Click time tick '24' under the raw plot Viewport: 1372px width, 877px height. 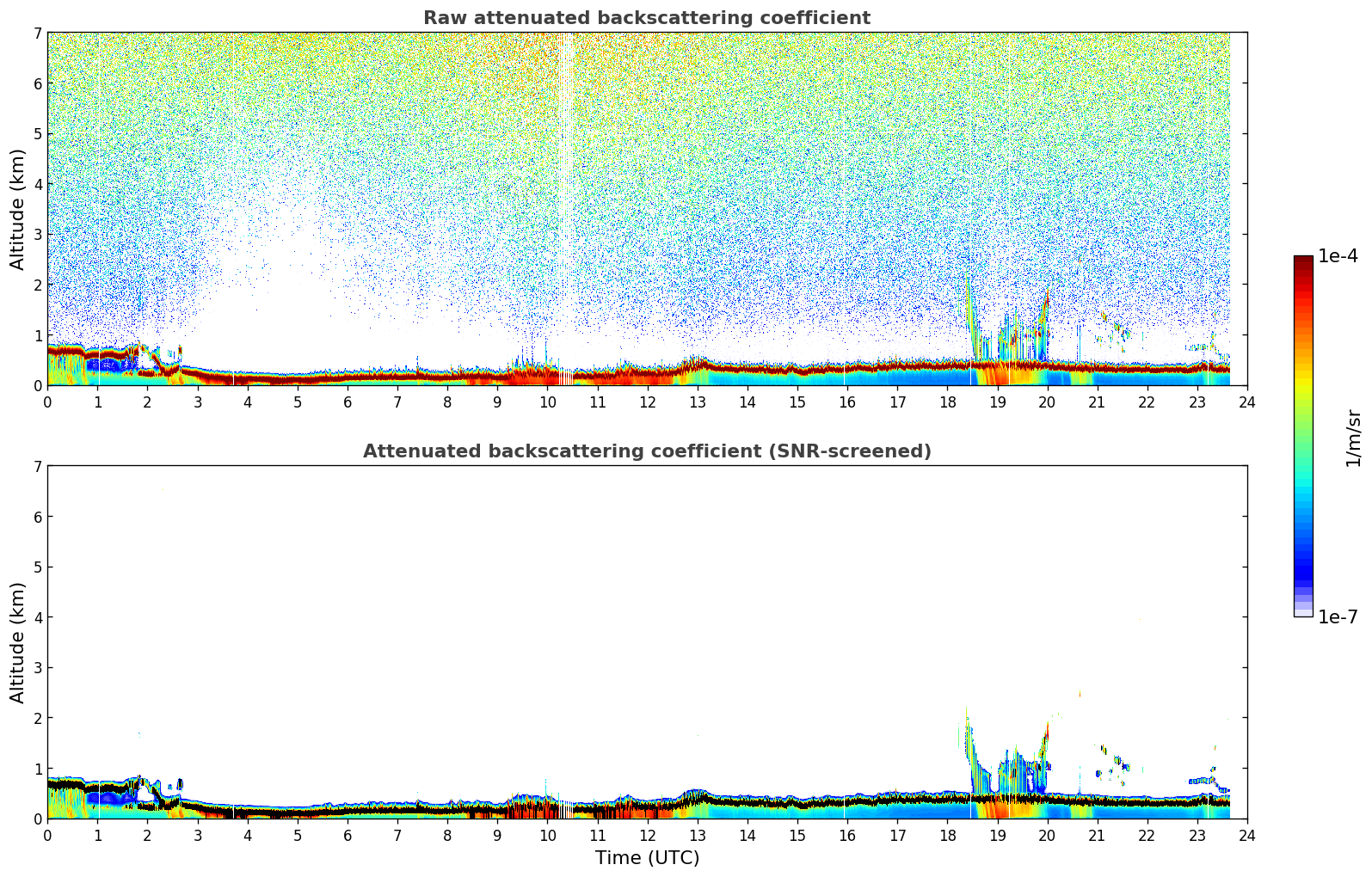pyautogui.click(x=1247, y=402)
